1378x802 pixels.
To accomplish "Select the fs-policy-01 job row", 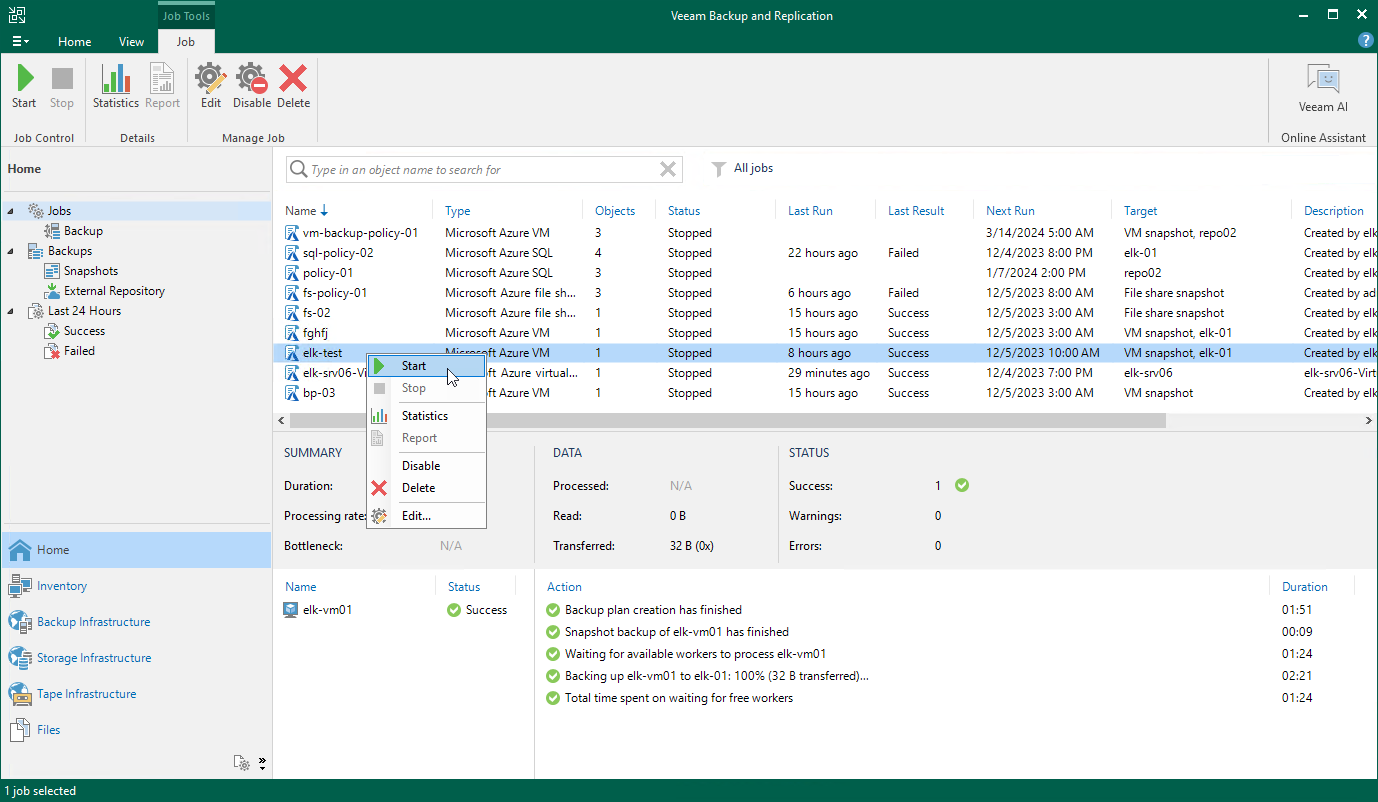I will [x=825, y=293].
